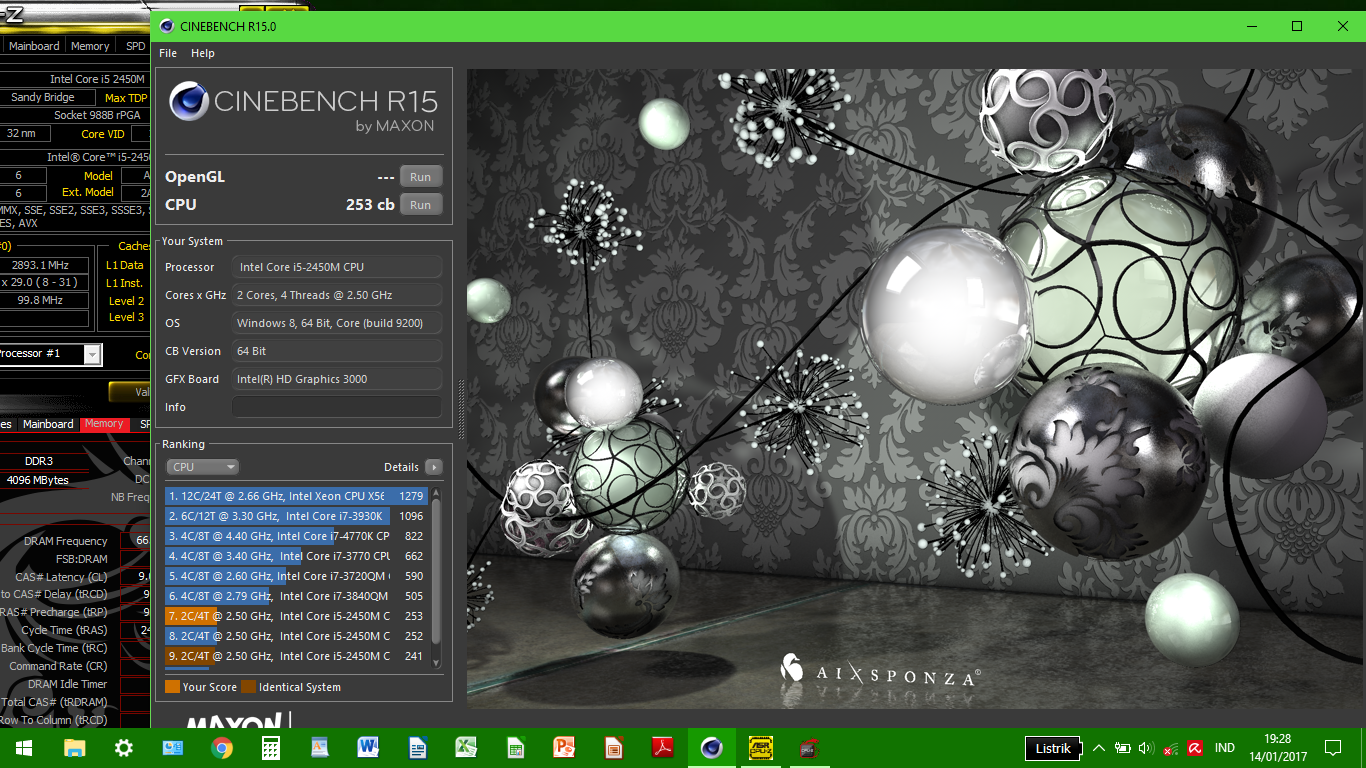The width and height of the screenshot is (1366, 768).
Task: Select ranking row 5 Core i7-3720QM 590
Action: click(297, 576)
